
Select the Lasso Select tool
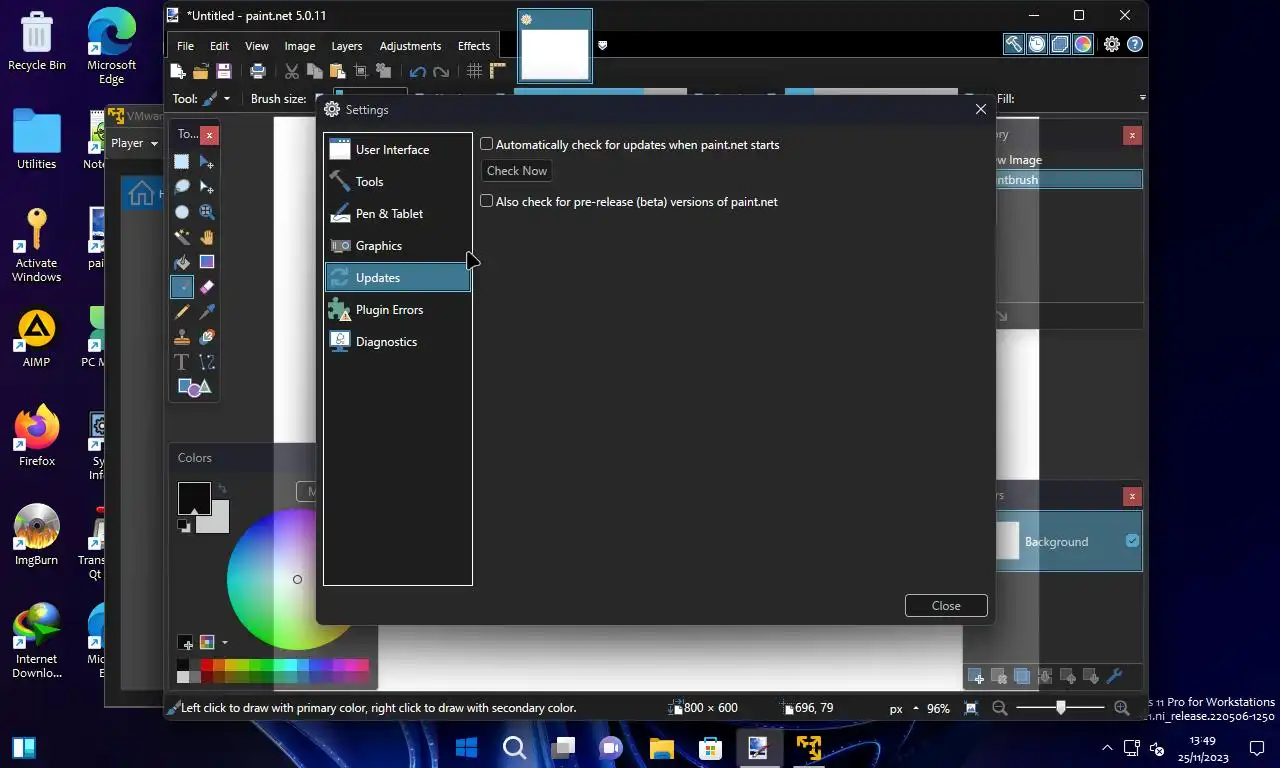182,187
